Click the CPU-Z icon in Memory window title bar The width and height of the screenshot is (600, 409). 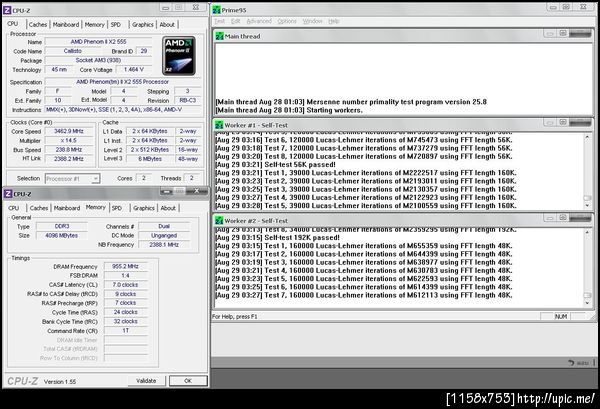(x=8, y=194)
